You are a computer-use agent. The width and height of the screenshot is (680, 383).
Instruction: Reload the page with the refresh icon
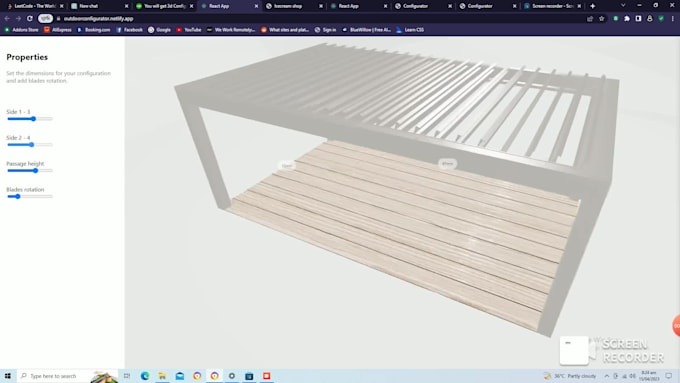point(29,19)
